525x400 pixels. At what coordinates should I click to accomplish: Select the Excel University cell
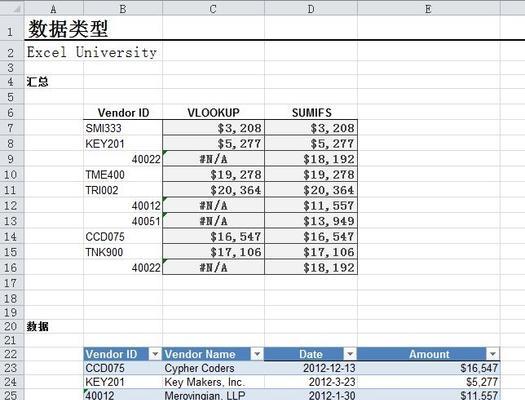coord(92,52)
